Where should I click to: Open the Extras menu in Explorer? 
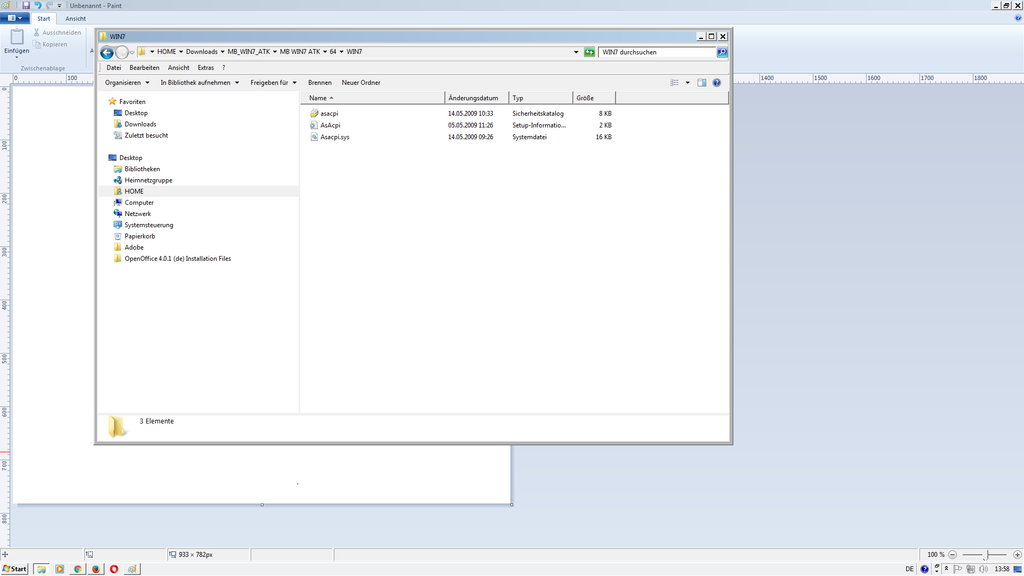coord(206,68)
